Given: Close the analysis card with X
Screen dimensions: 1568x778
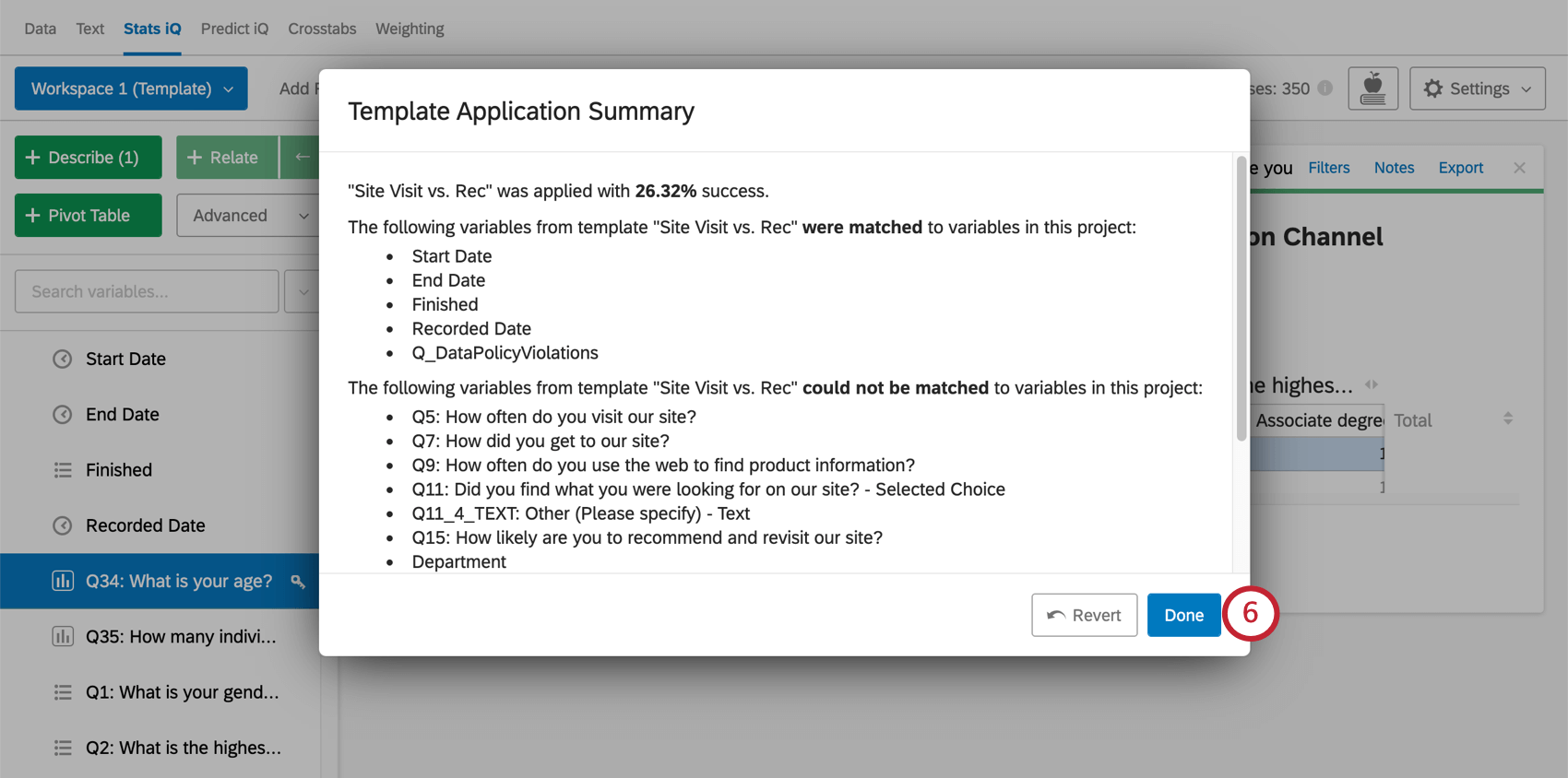Looking at the screenshot, I should click(x=1519, y=168).
